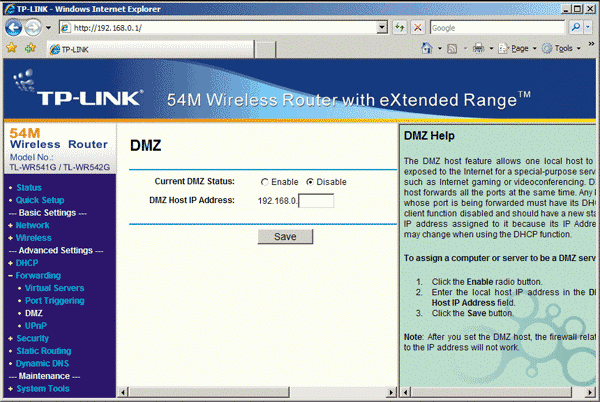The height and width of the screenshot is (402, 600).
Task: Expand the address bar history dropdown
Action: 382,28
